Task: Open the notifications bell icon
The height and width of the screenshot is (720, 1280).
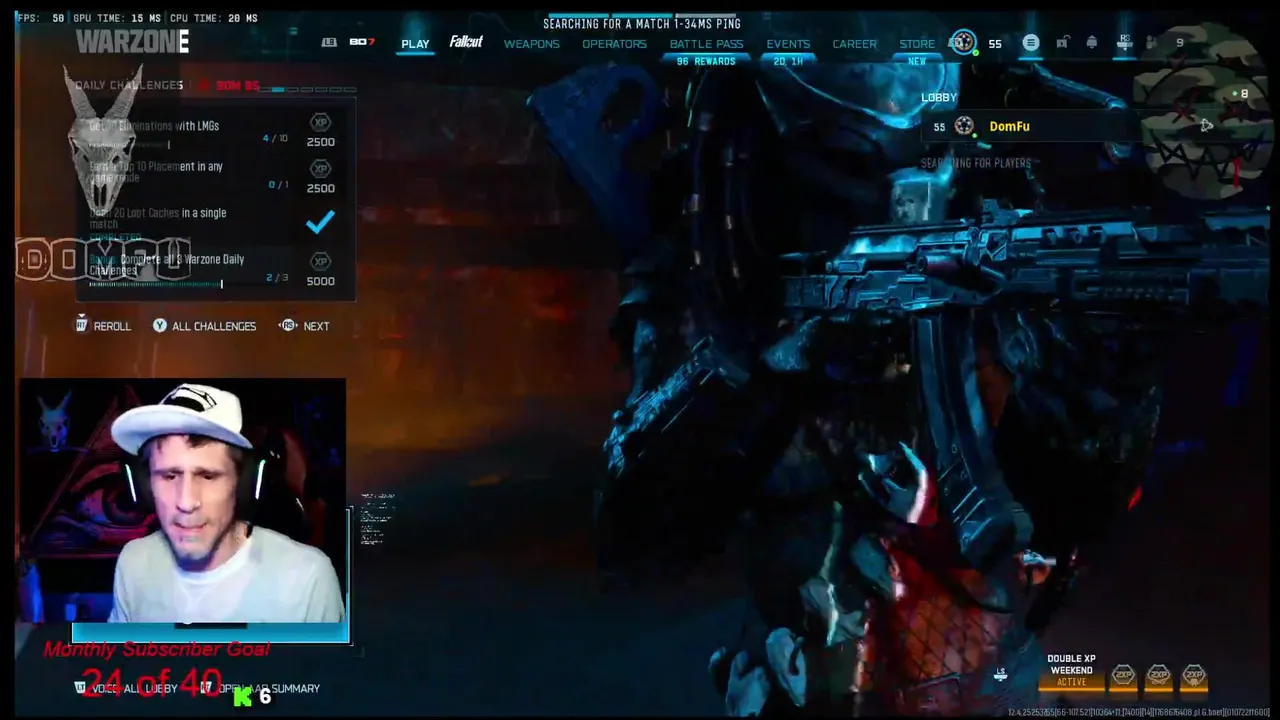Action: coord(1092,42)
